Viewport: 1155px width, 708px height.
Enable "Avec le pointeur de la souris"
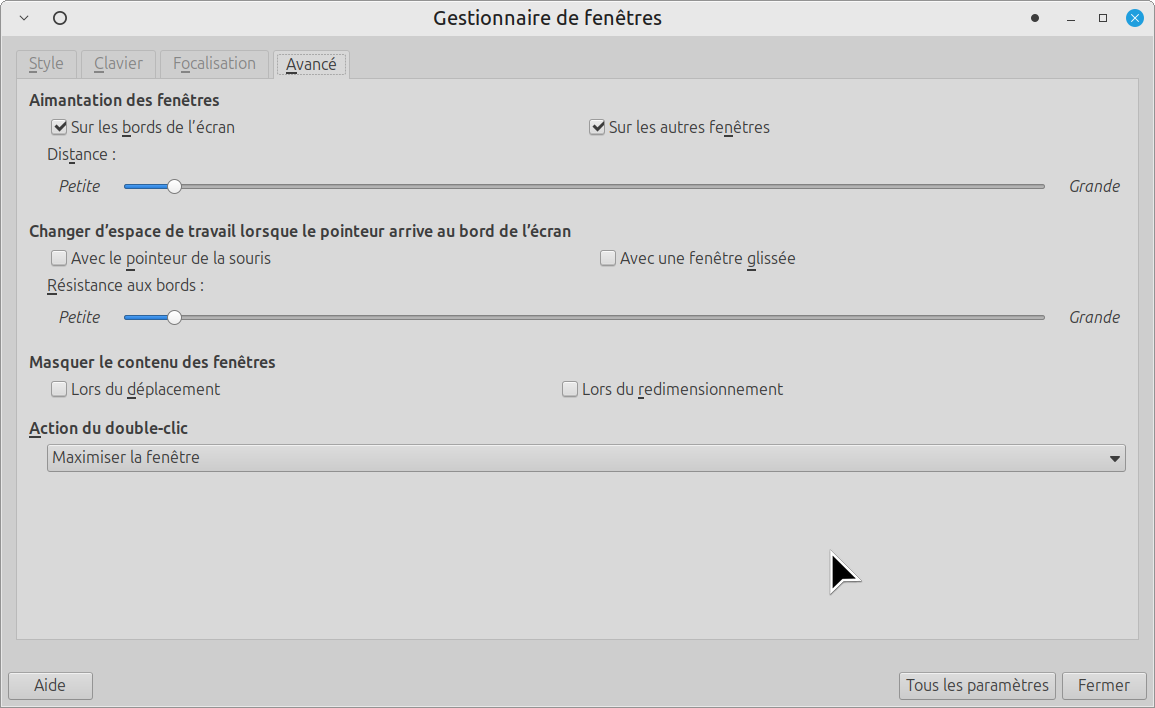(59, 259)
